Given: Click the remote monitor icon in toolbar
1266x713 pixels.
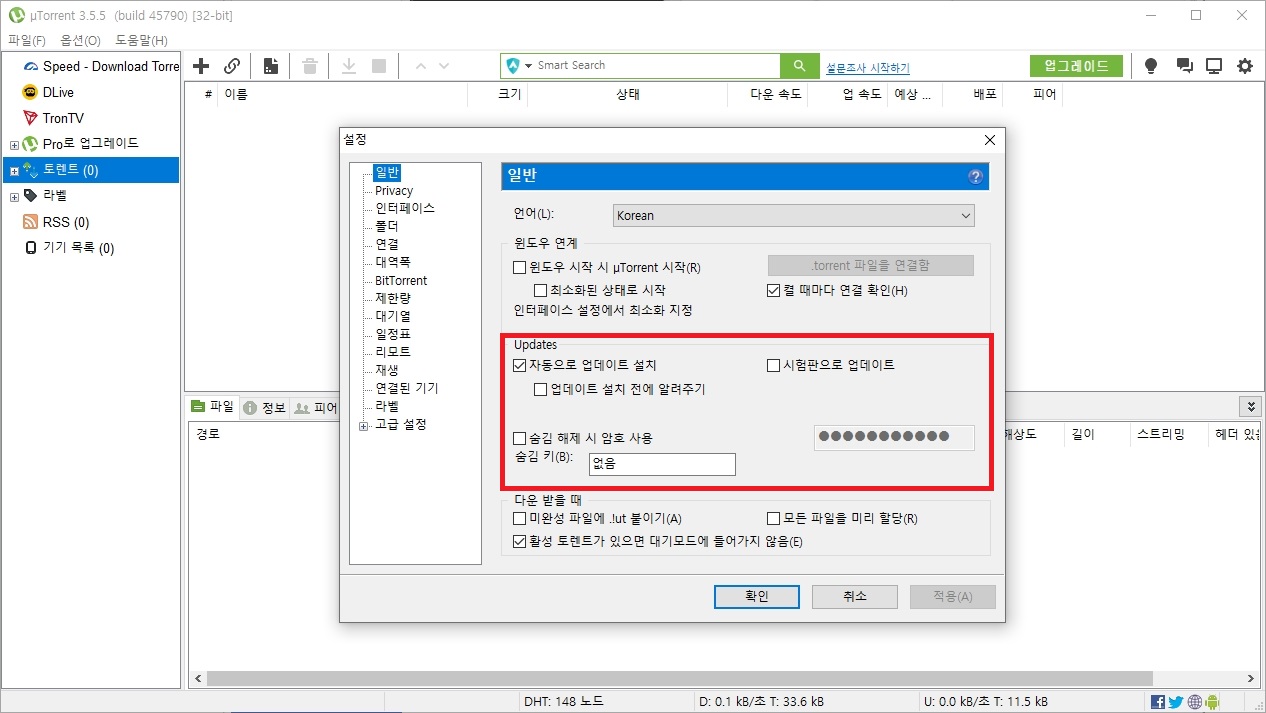Looking at the screenshot, I should (x=1214, y=66).
